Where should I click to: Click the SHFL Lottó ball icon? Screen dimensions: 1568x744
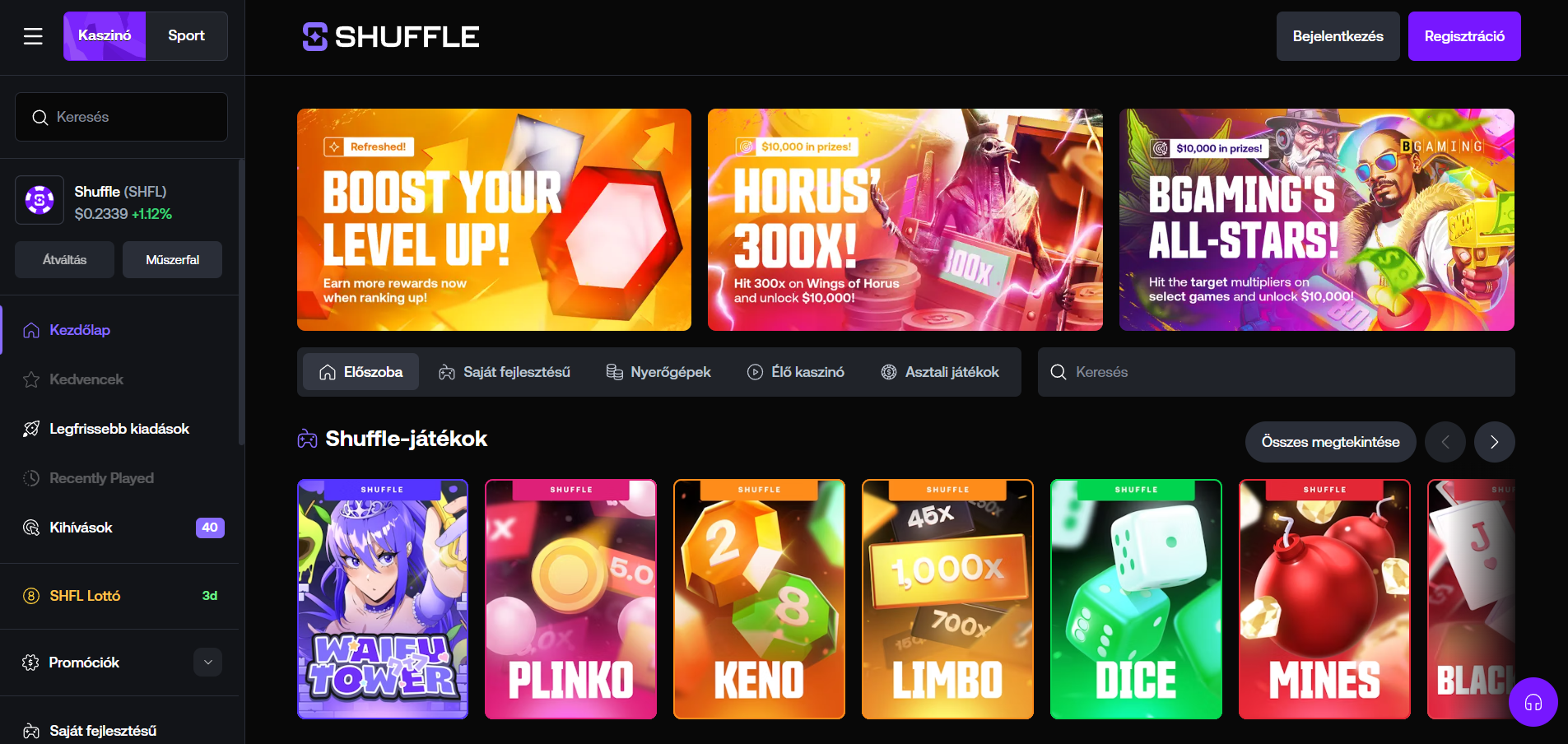tap(31, 596)
